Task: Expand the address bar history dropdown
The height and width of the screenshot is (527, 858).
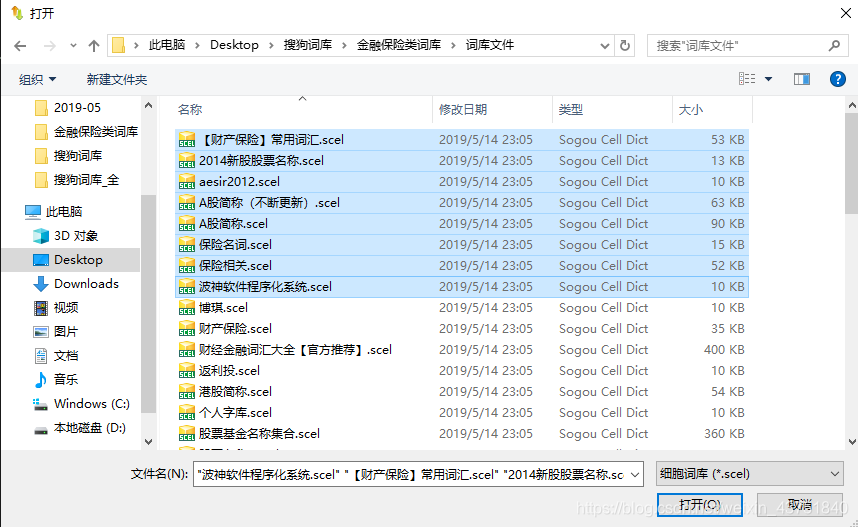Action: pyautogui.click(x=605, y=46)
